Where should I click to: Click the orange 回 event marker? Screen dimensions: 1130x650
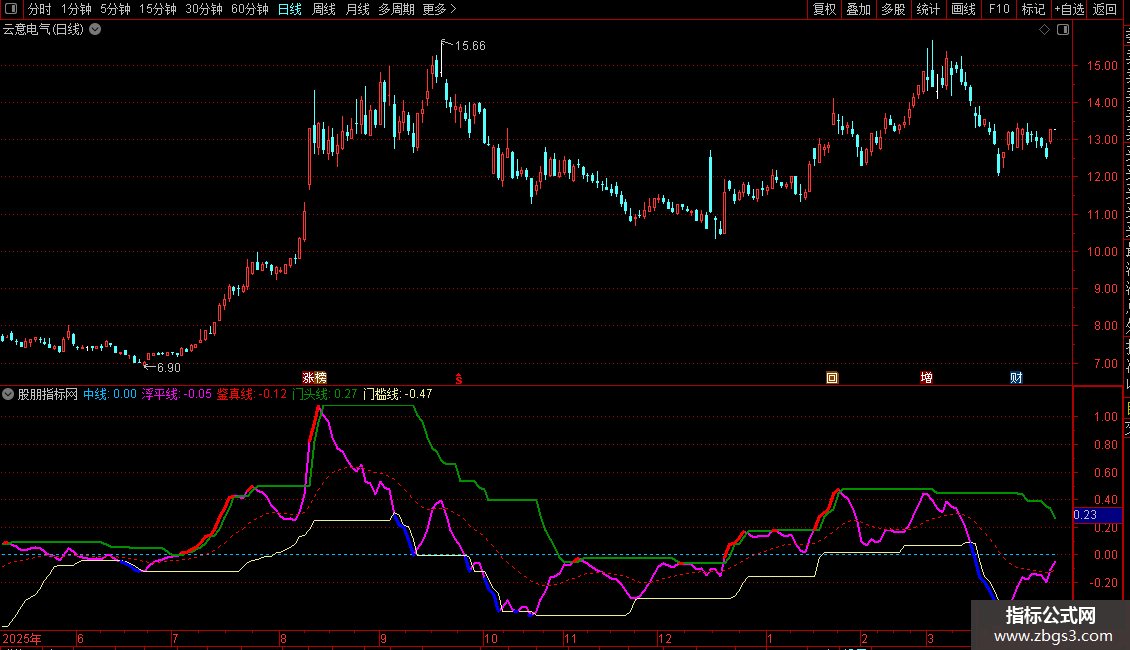click(x=832, y=378)
